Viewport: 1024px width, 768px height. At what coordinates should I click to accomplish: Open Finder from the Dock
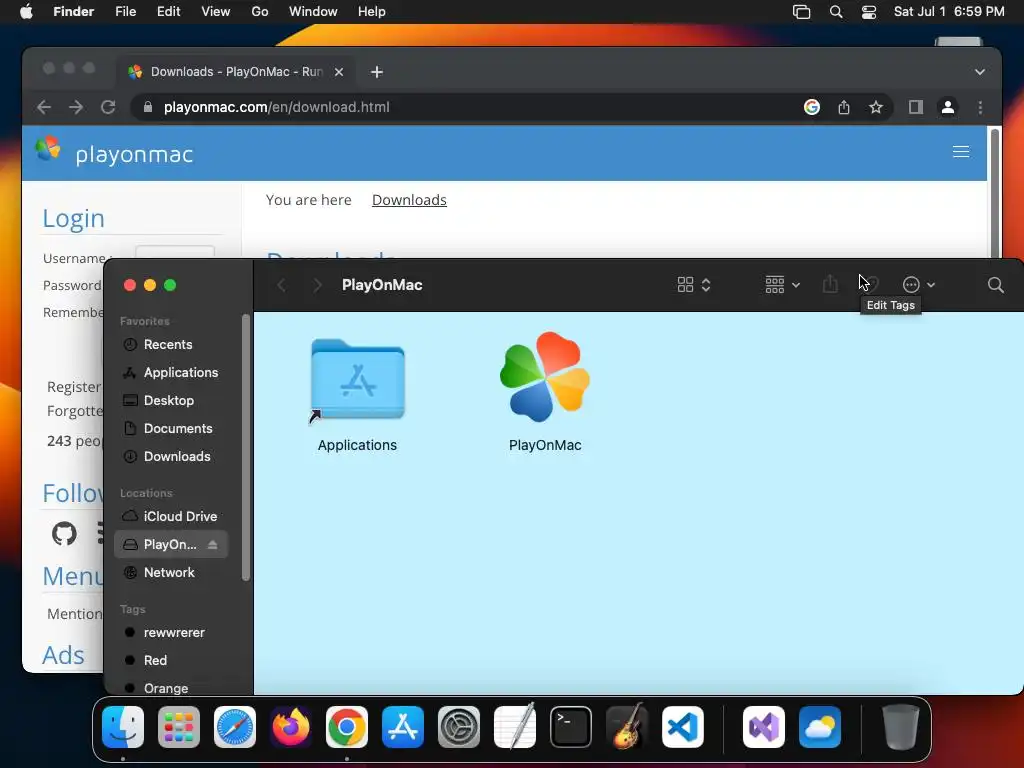tap(123, 727)
